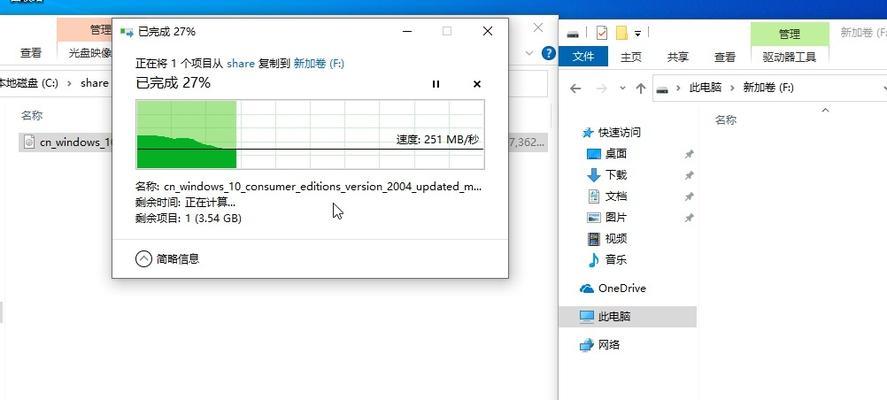Open 查看 tab in the left window
This screenshot has height=400, width=887.
click(31, 53)
